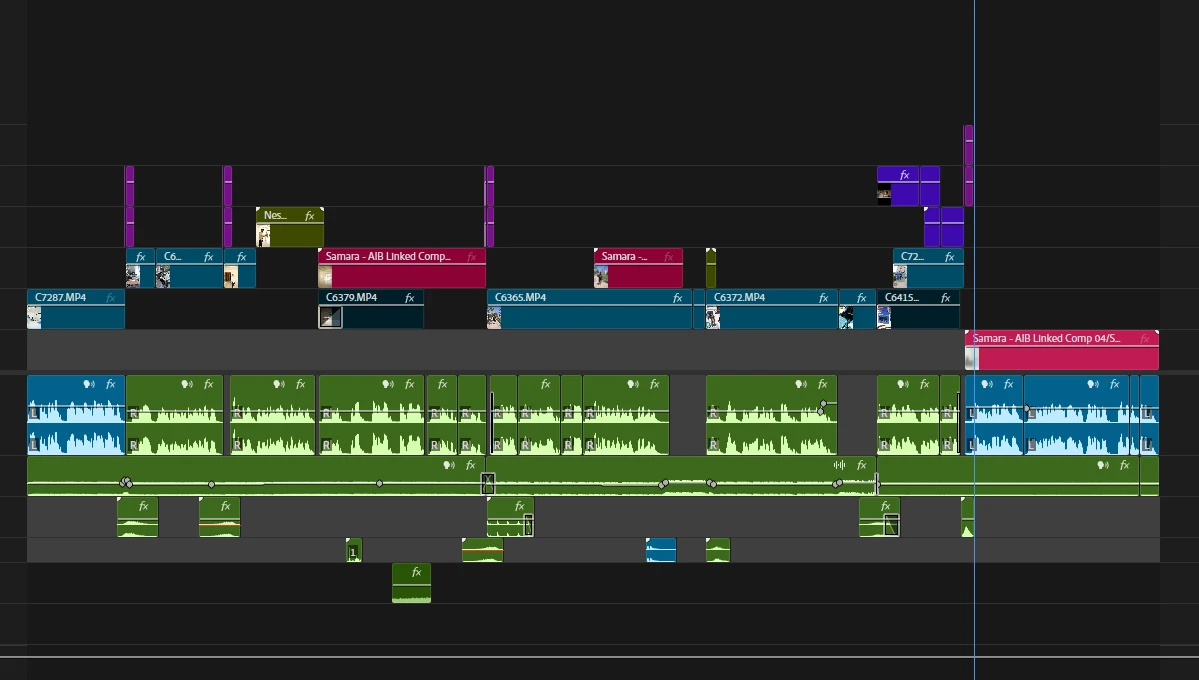Screen dimensions: 1199x680
Task: Click the thumbnail on the Nes... clip
Action: click(263, 236)
